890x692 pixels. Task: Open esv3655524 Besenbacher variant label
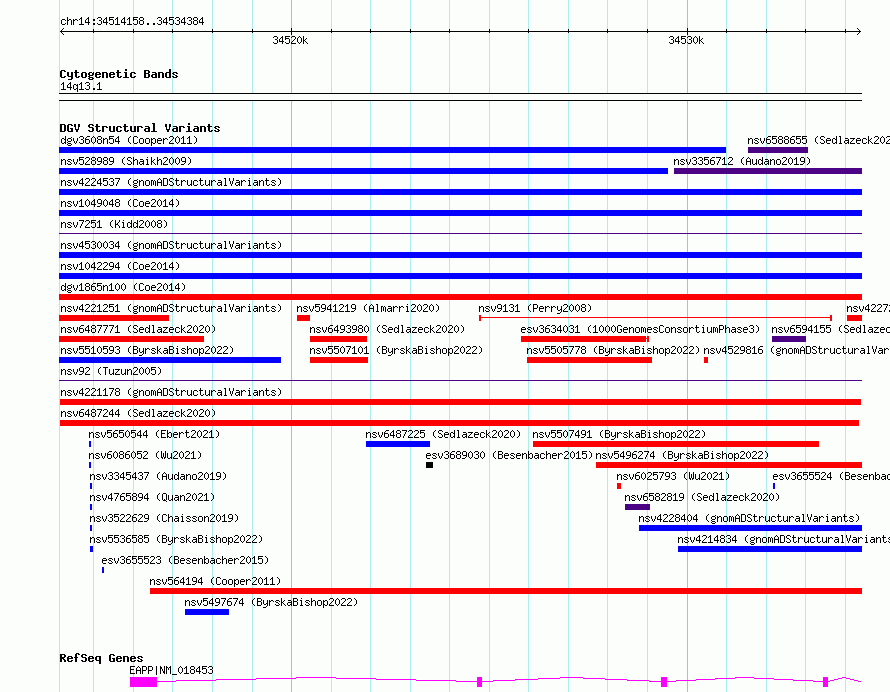(x=831, y=476)
